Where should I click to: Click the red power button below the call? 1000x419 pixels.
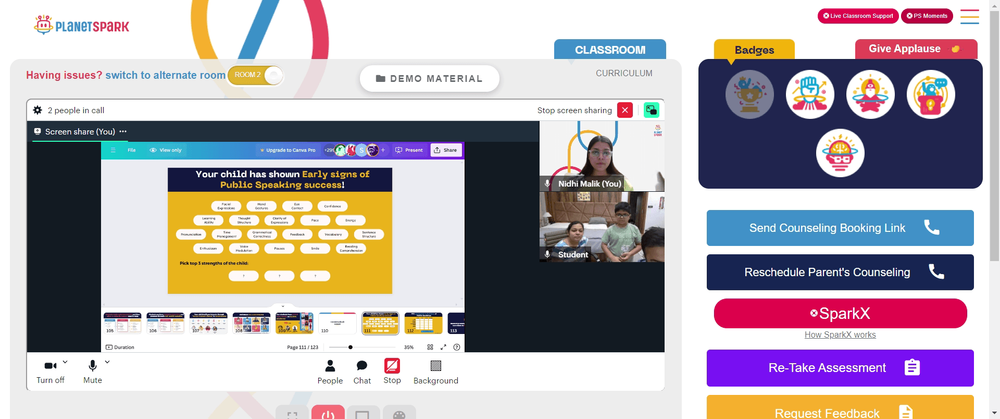pyautogui.click(x=328, y=413)
